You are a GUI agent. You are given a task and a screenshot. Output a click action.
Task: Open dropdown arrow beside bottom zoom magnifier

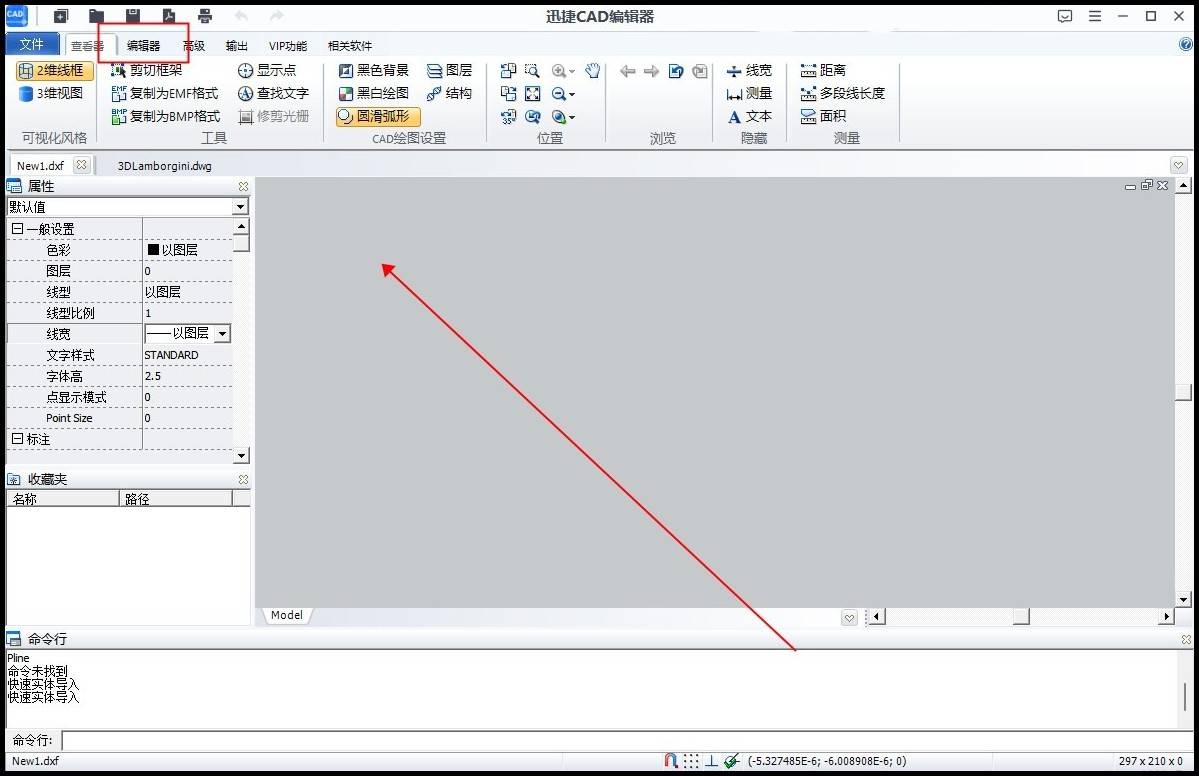(572, 118)
